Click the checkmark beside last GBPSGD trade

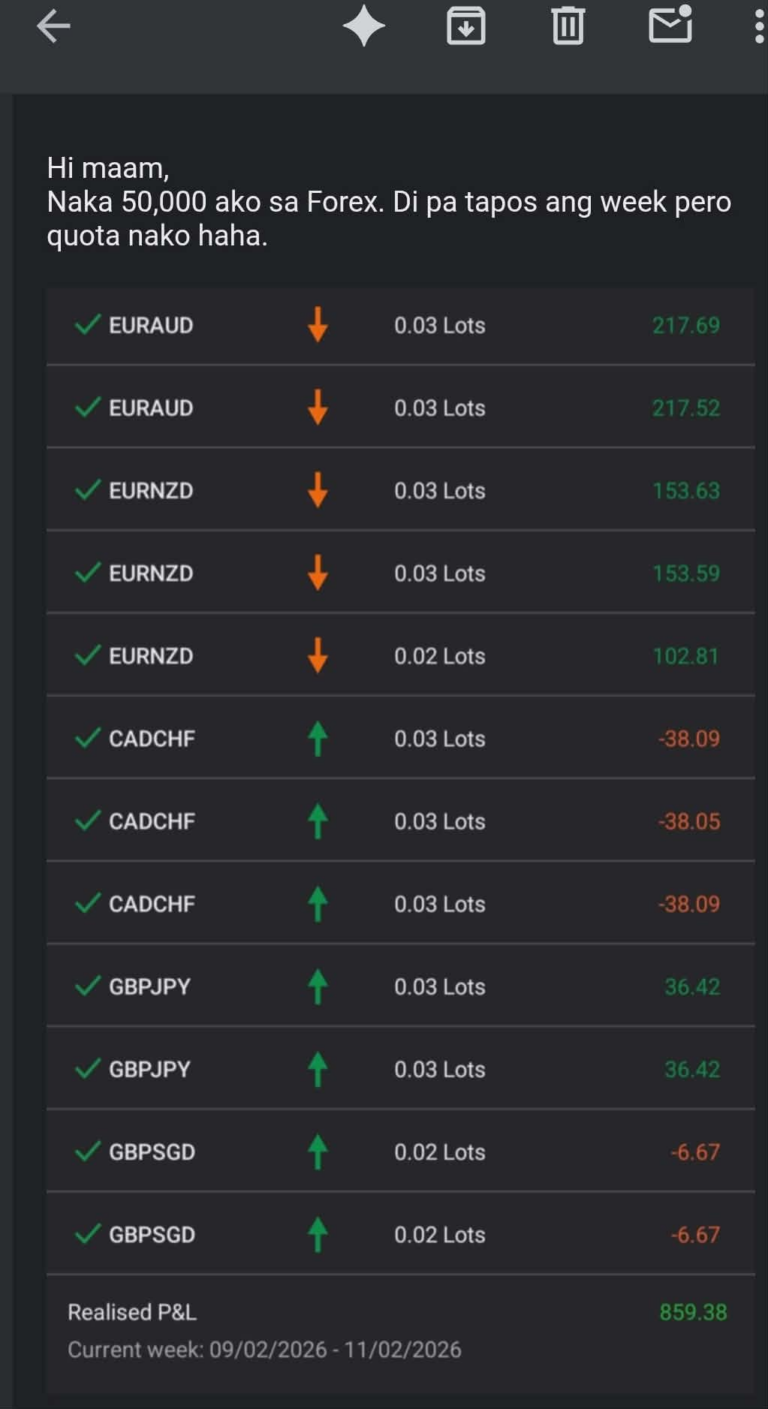click(88, 1235)
